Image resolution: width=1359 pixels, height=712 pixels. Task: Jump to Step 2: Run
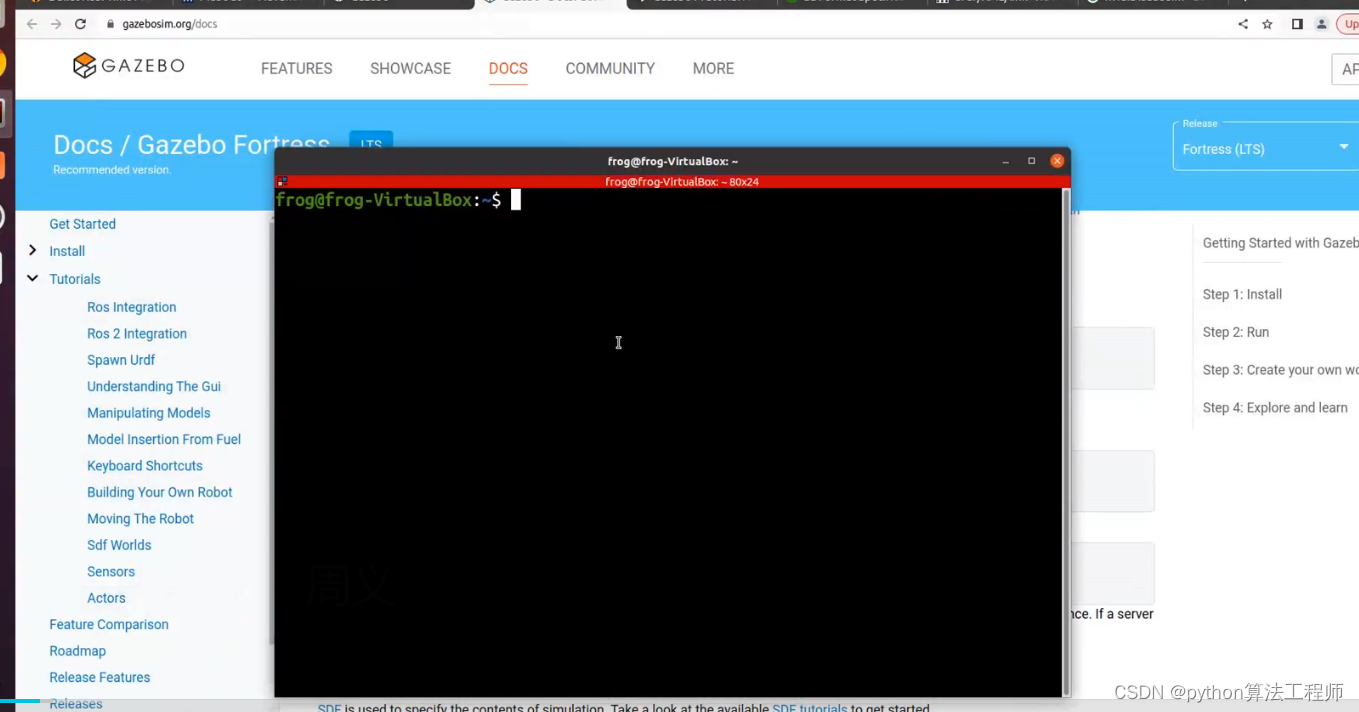(1236, 332)
